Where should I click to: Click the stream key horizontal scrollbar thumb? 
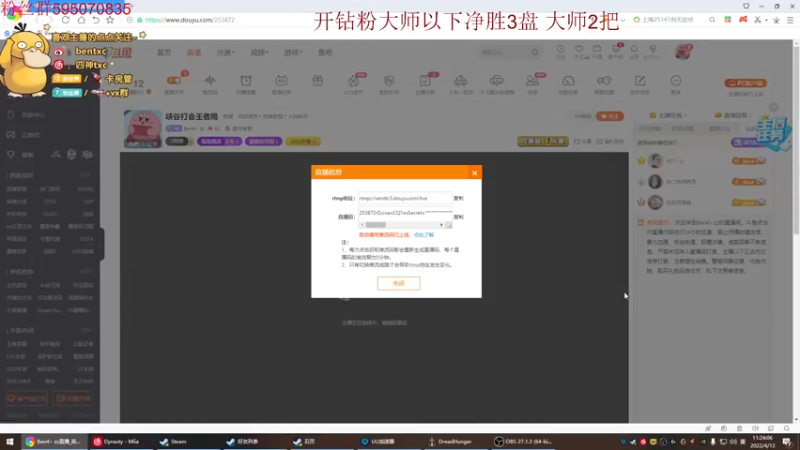coord(376,225)
